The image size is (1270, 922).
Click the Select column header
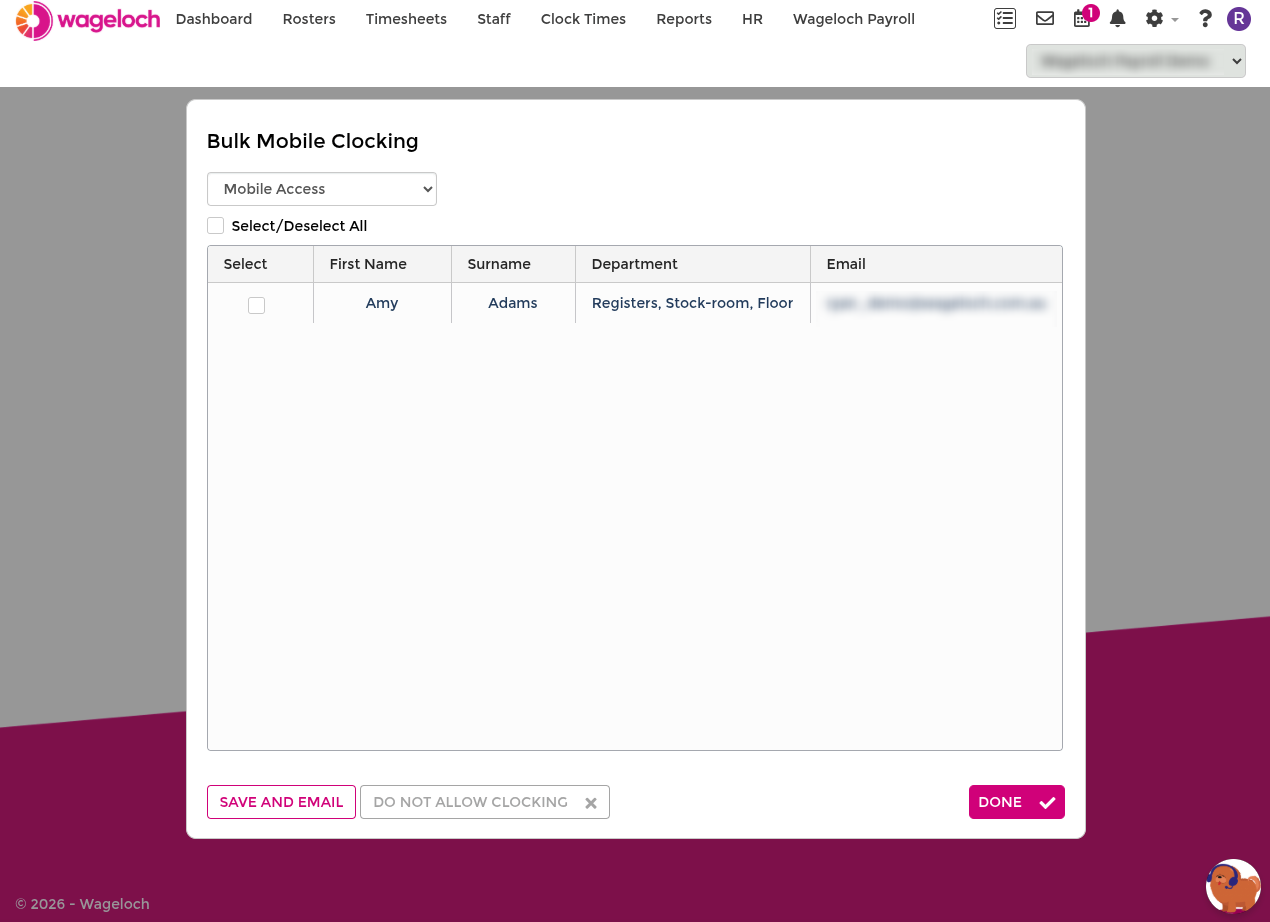(x=261, y=264)
